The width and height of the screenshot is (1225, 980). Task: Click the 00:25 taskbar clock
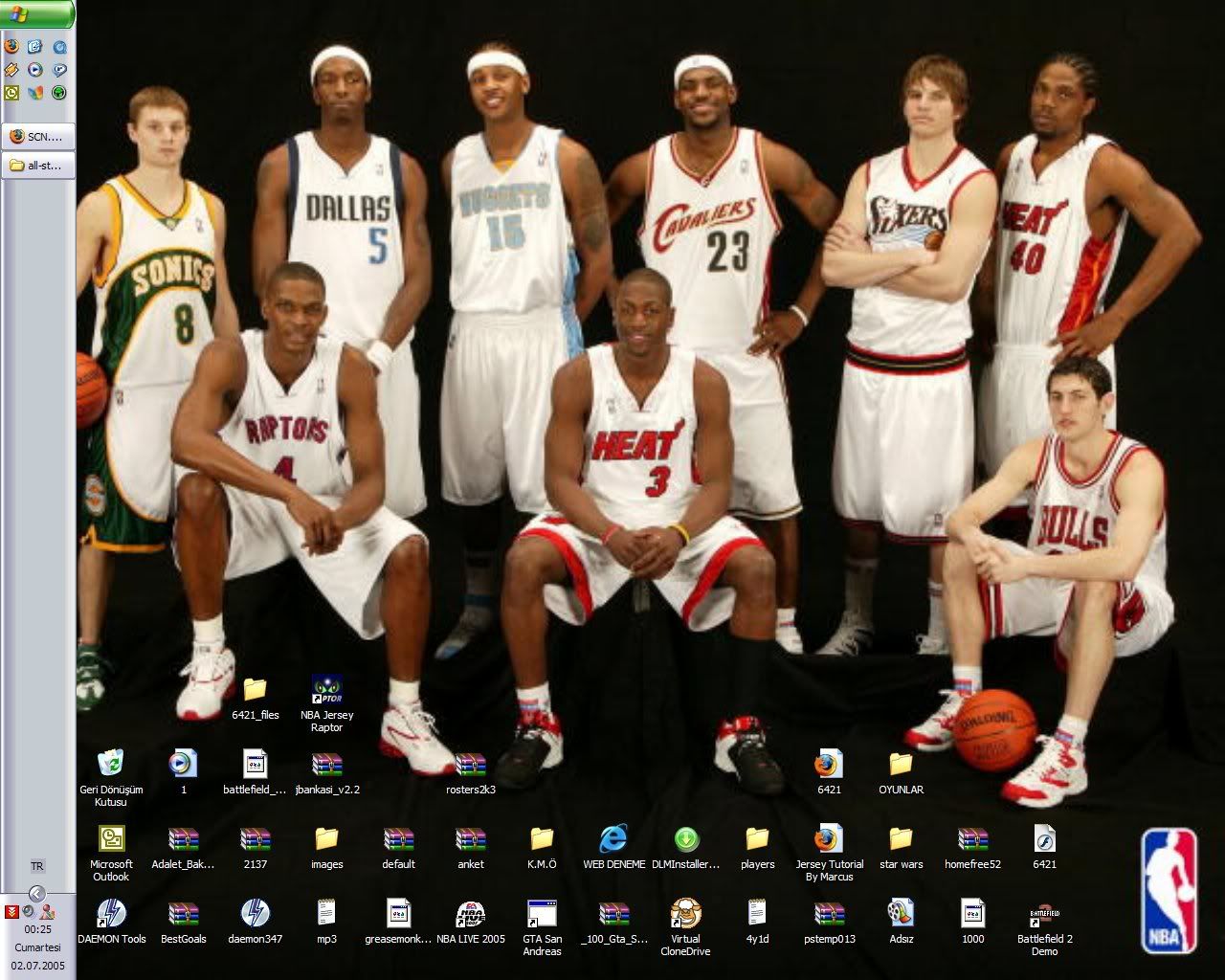(38, 929)
